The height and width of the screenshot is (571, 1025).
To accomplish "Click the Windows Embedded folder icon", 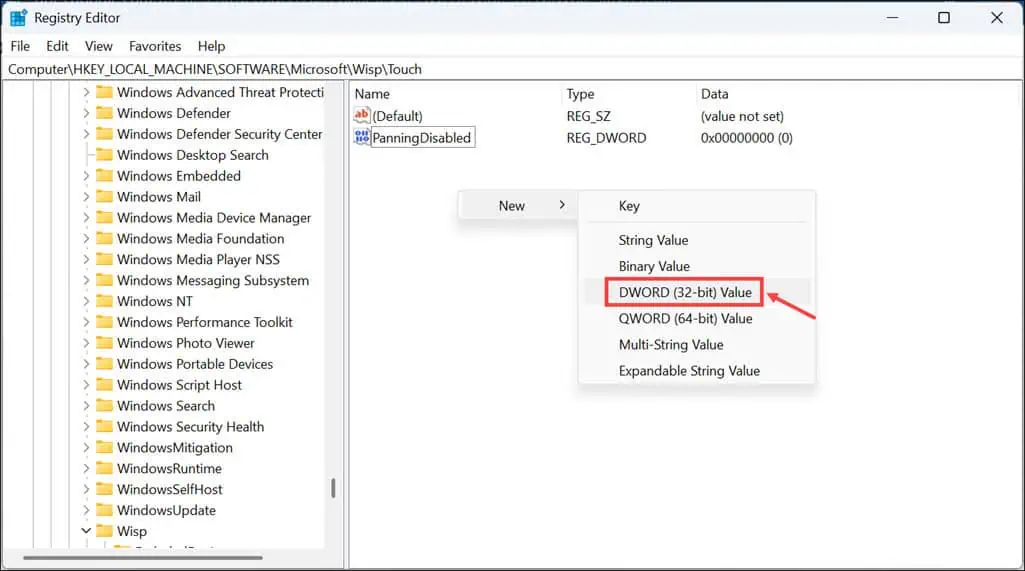I will tap(104, 176).
